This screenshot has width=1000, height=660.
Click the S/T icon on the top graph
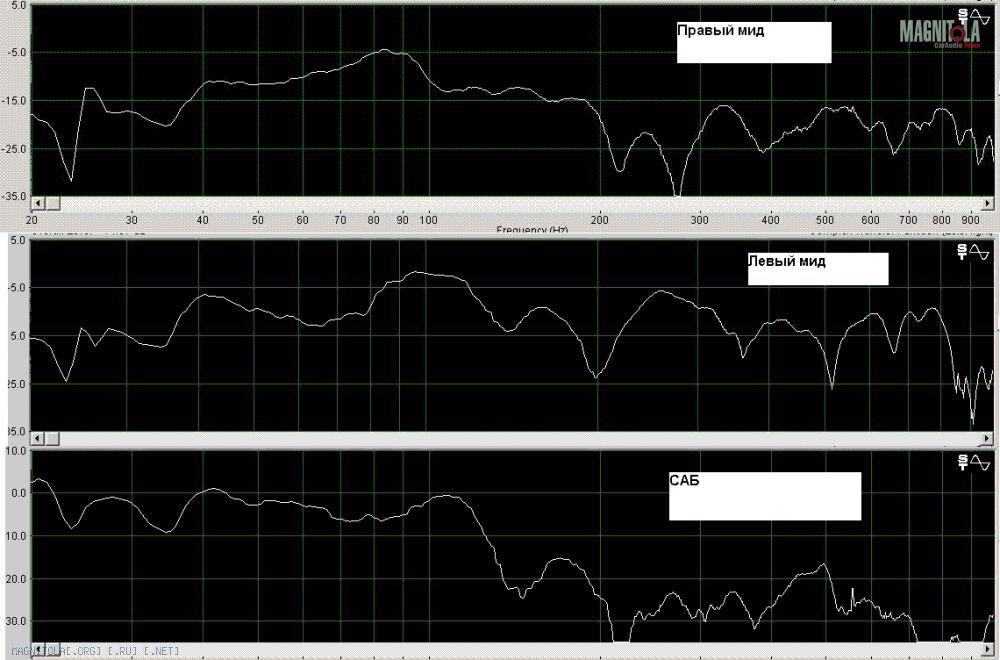(963, 16)
